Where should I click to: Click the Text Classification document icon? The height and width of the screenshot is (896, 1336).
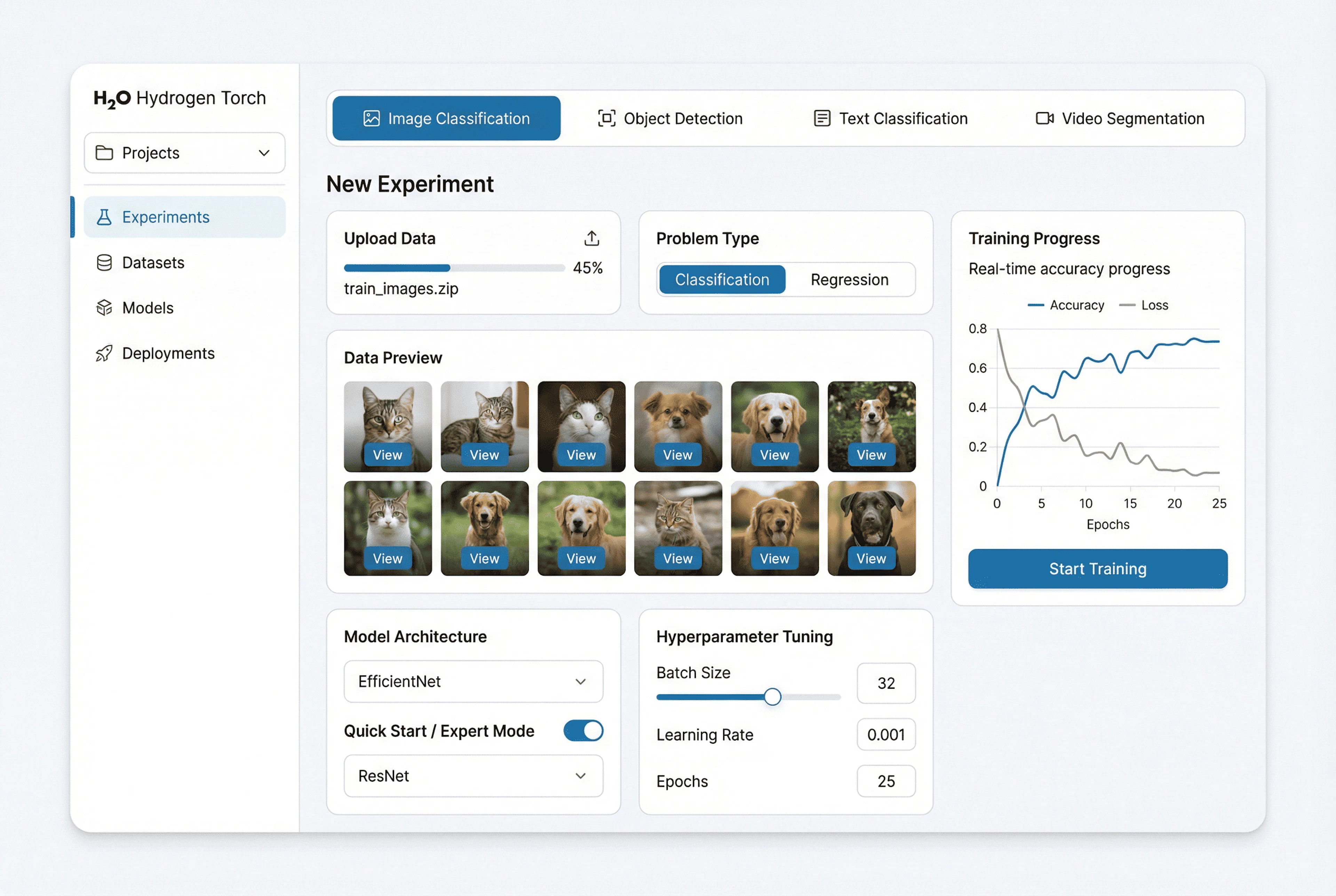coord(822,118)
